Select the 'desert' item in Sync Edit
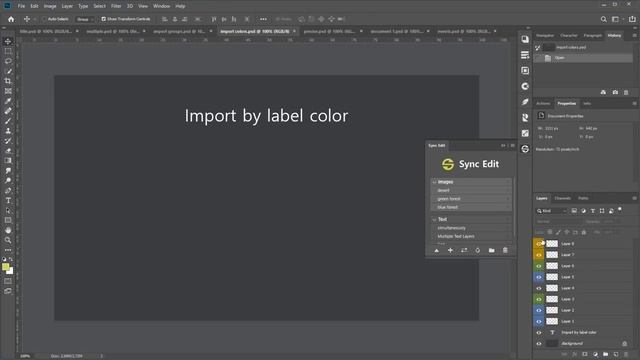 coord(471,191)
